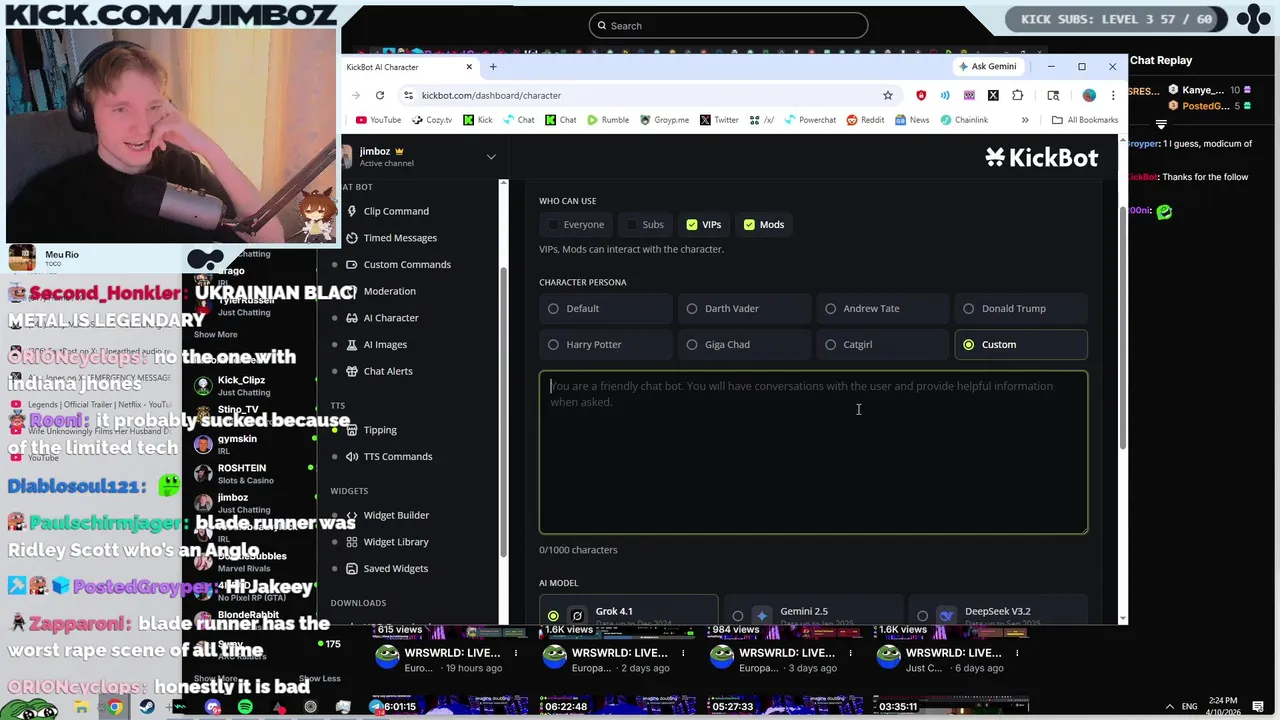Select the Custom persona option
The height and width of the screenshot is (720, 1280).
1021,345
